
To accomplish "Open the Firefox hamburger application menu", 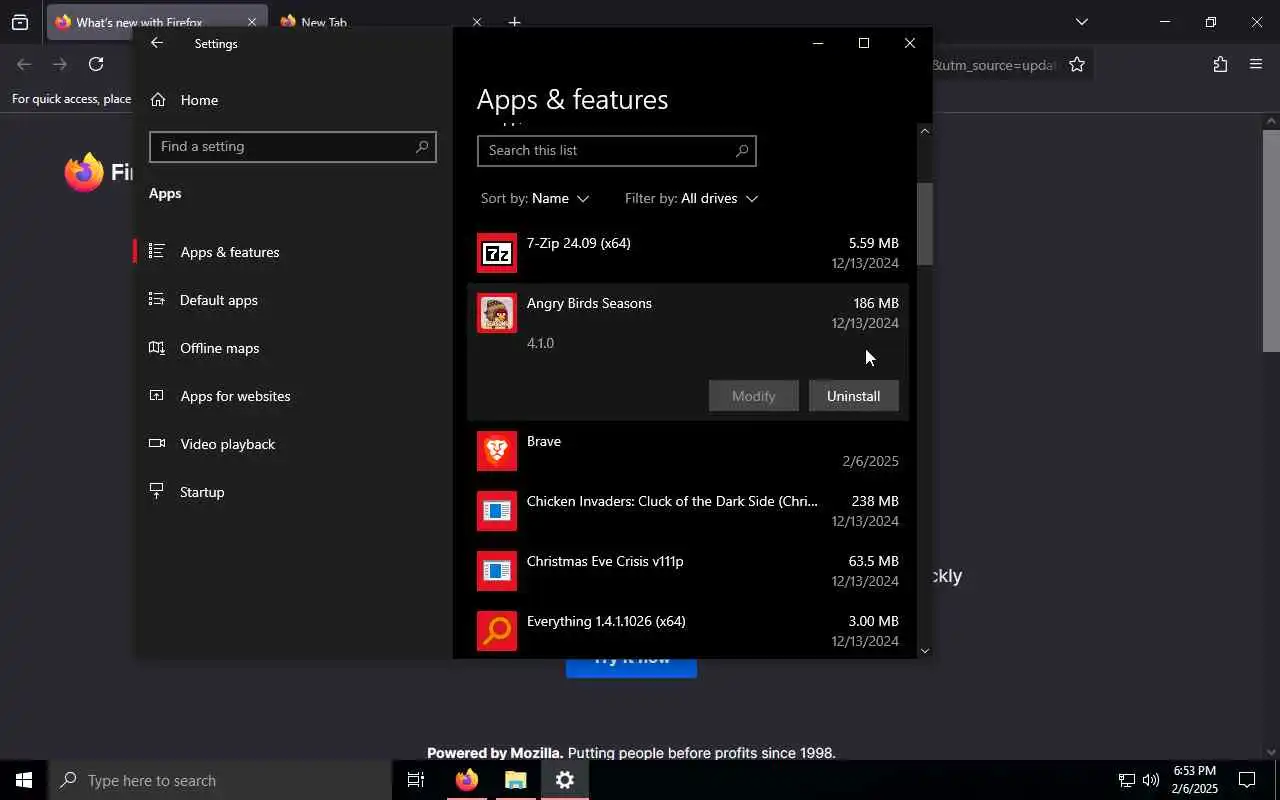I will click(x=1256, y=64).
